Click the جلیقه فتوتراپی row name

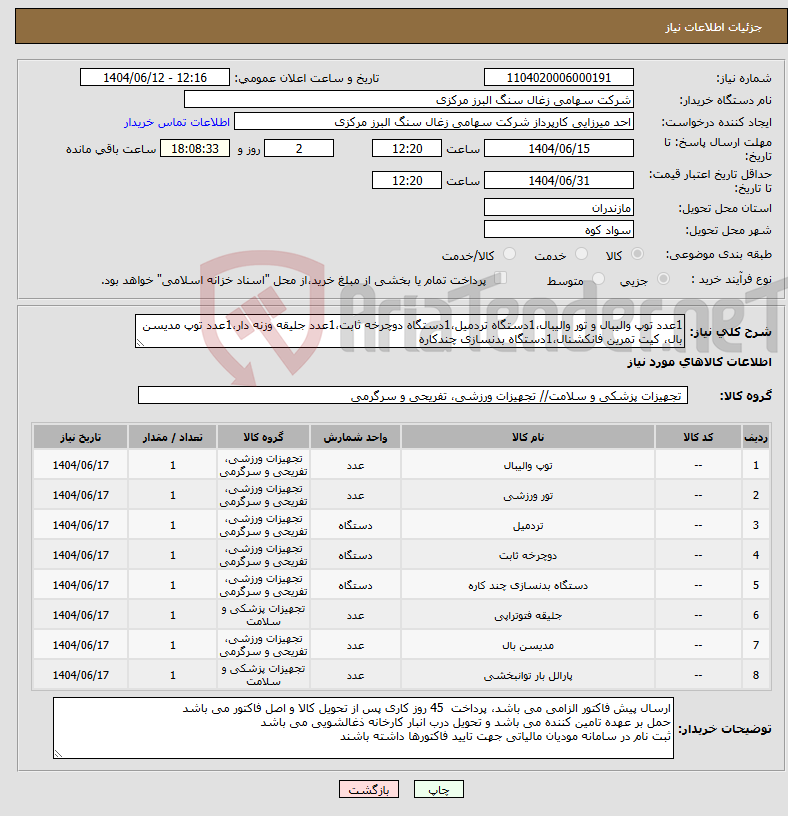pos(528,616)
